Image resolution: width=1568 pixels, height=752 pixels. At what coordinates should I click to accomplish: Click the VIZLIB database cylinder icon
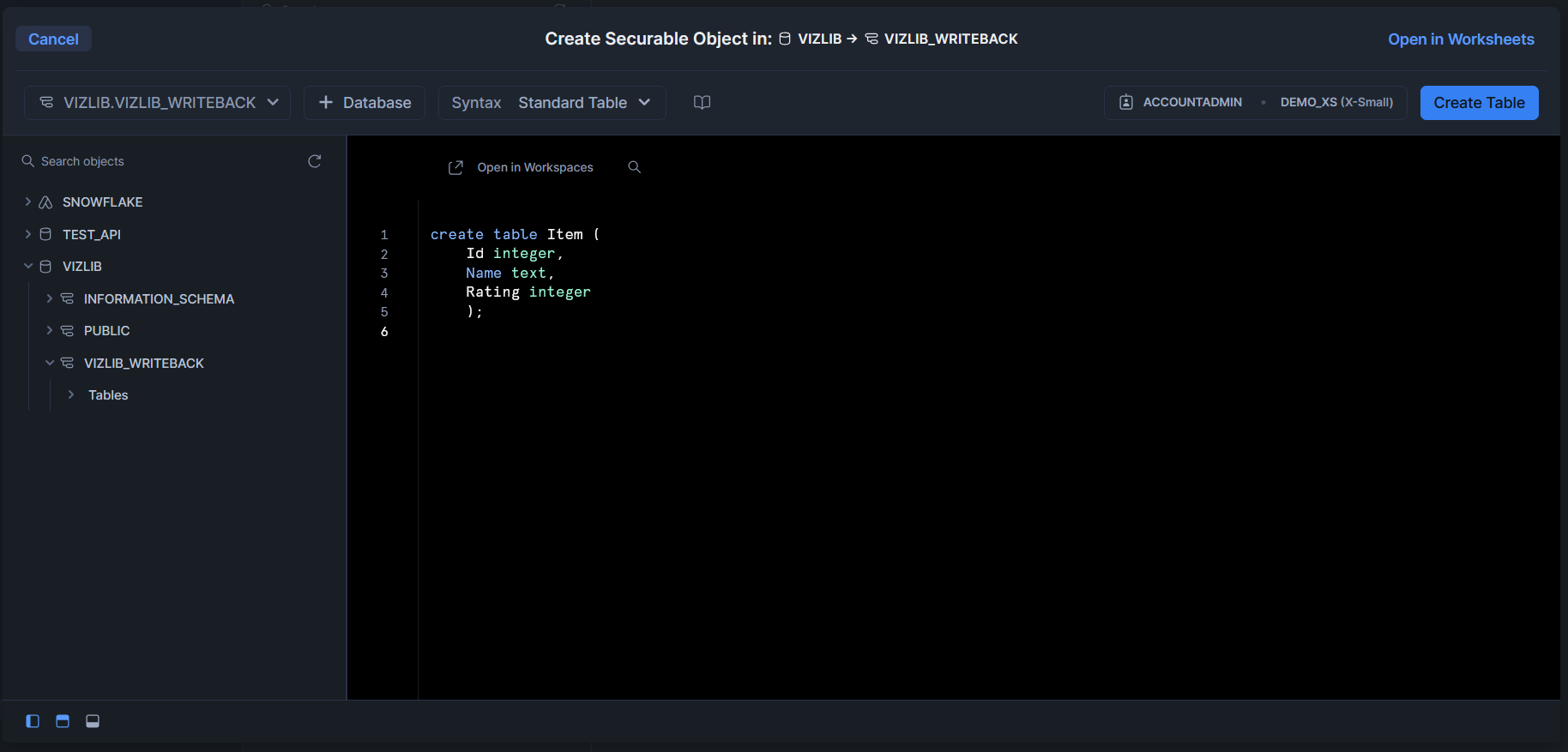click(x=46, y=266)
